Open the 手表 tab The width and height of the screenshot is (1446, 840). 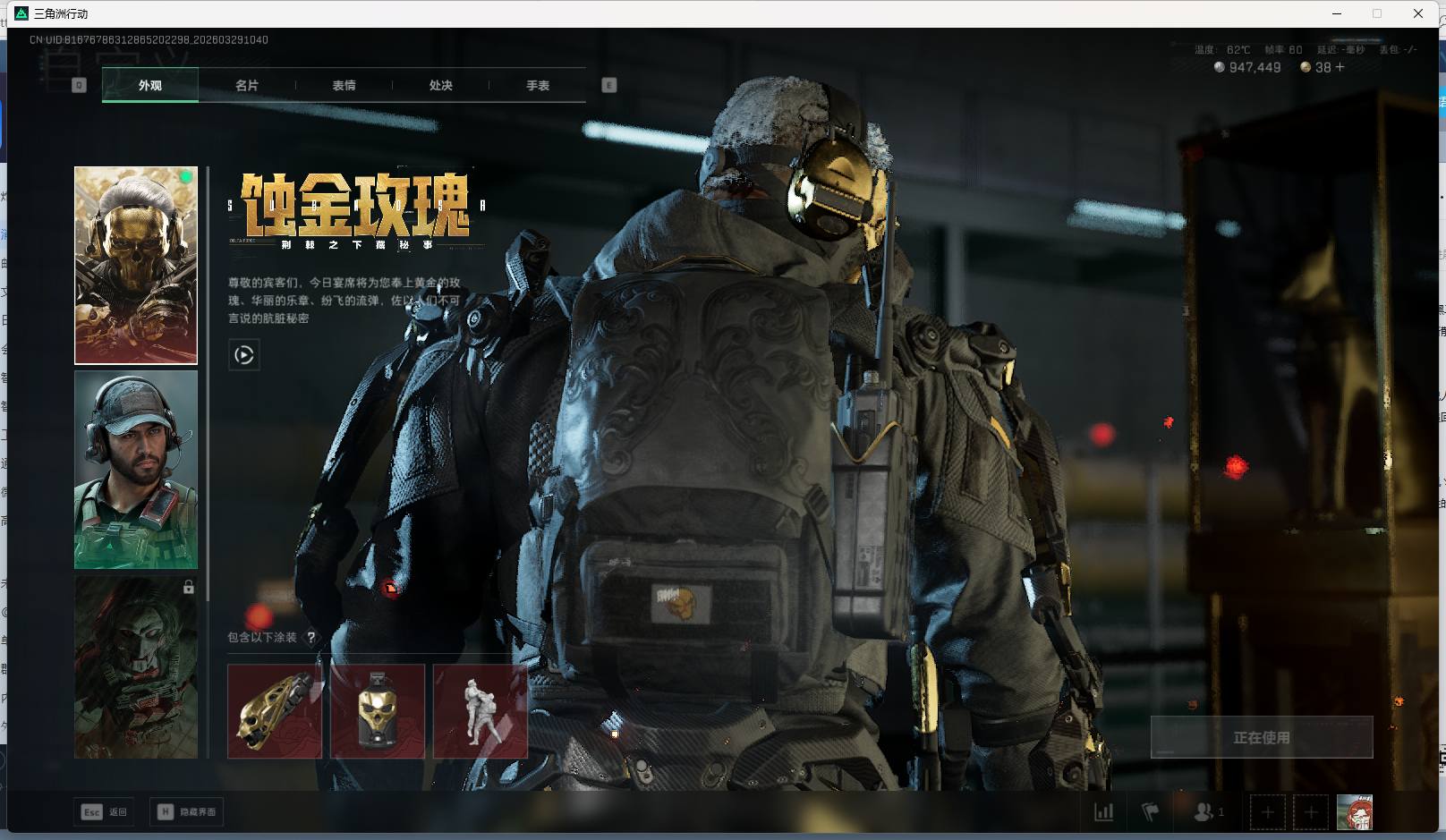(538, 85)
